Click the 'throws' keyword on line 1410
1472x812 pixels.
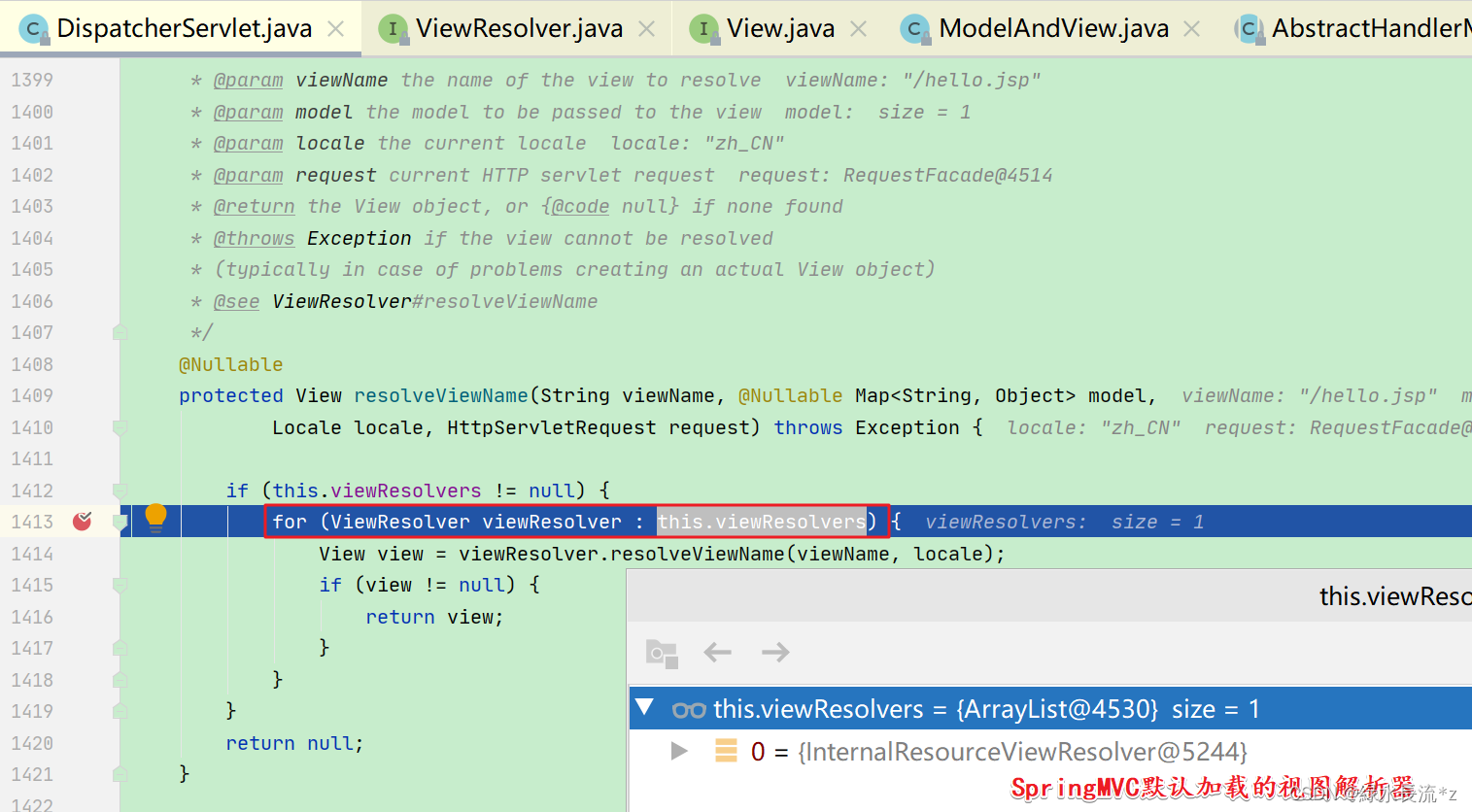[808, 427]
